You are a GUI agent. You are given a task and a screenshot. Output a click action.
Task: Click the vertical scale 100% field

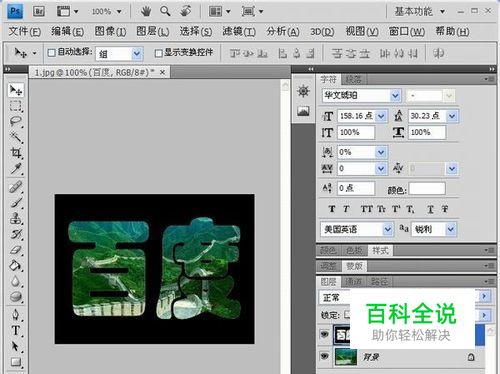pyautogui.click(x=356, y=132)
